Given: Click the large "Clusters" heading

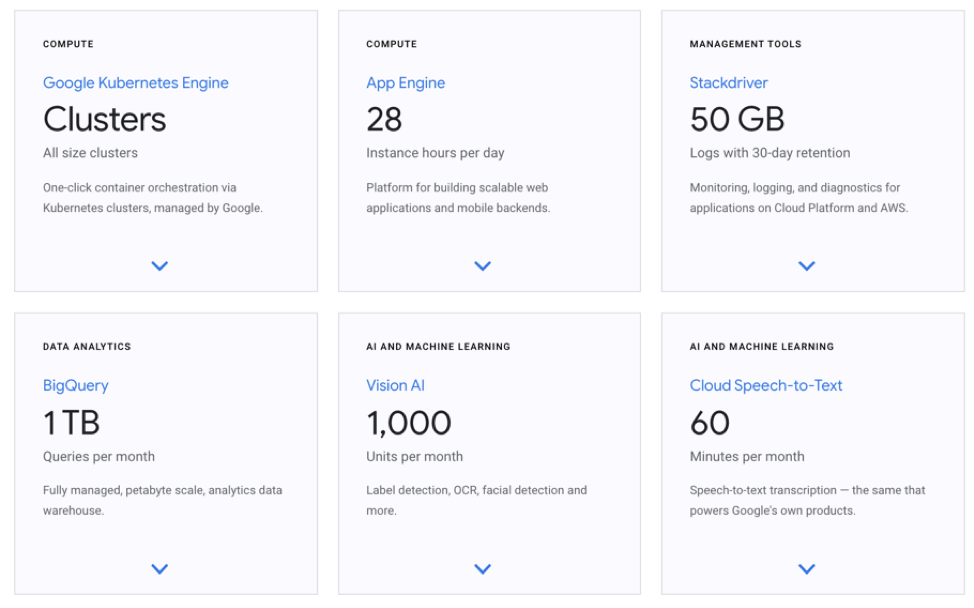Looking at the screenshot, I should (105, 119).
